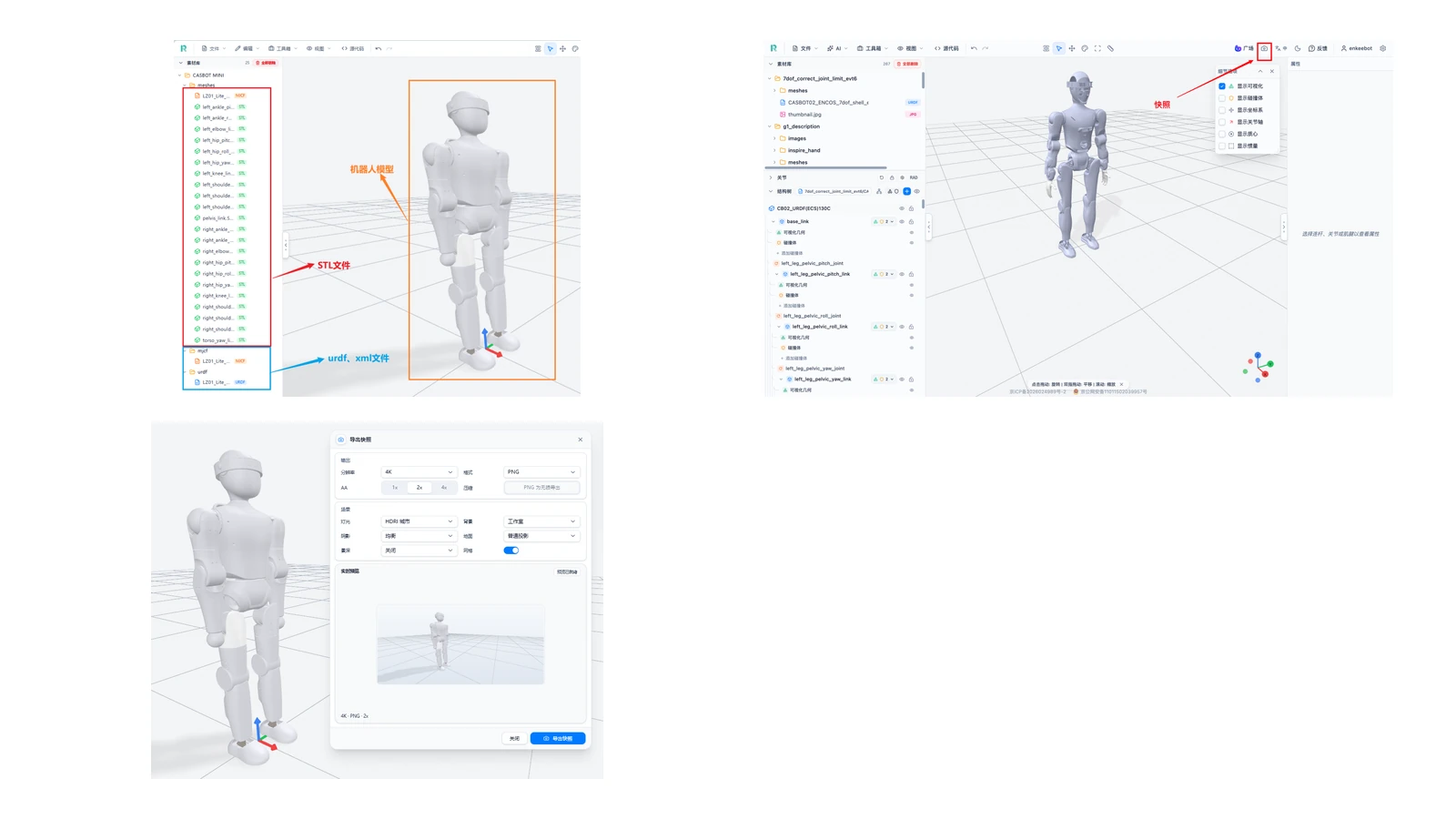Select the move tool in the 7dof window toolbar

(x=1072, y=48)
